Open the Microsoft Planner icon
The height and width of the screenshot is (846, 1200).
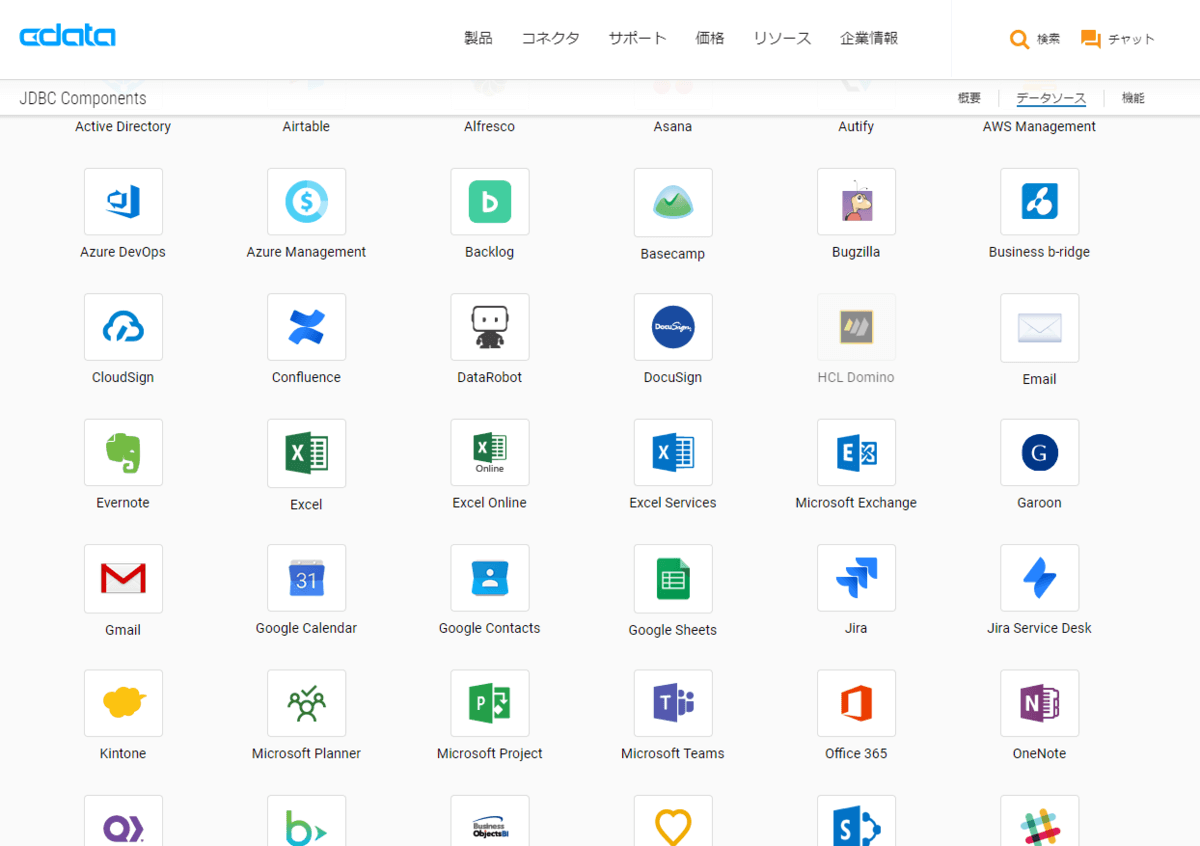point(306,703)
